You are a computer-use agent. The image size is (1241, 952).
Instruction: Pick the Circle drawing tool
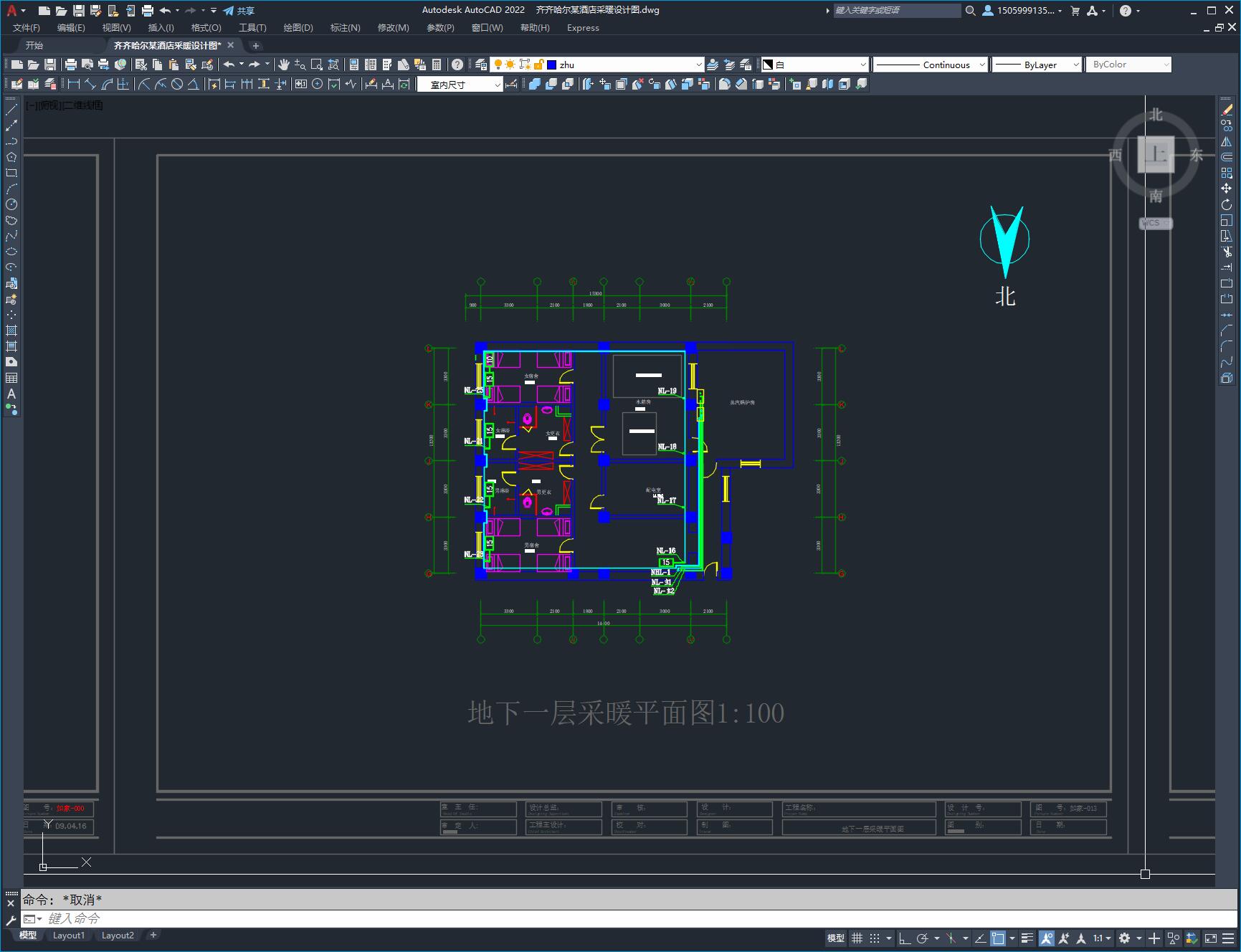tap(11, 204)
